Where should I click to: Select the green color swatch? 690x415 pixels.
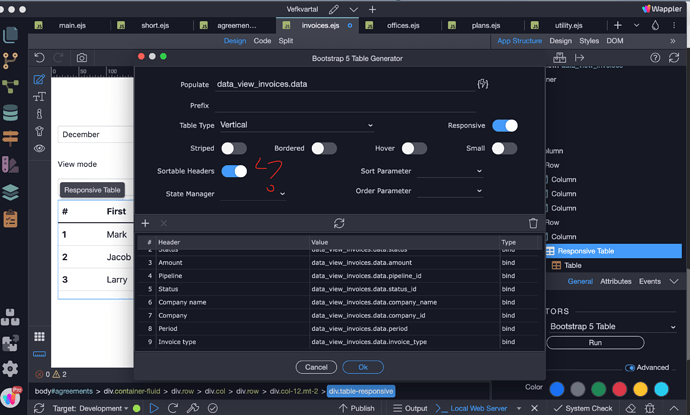coord(598,389)
